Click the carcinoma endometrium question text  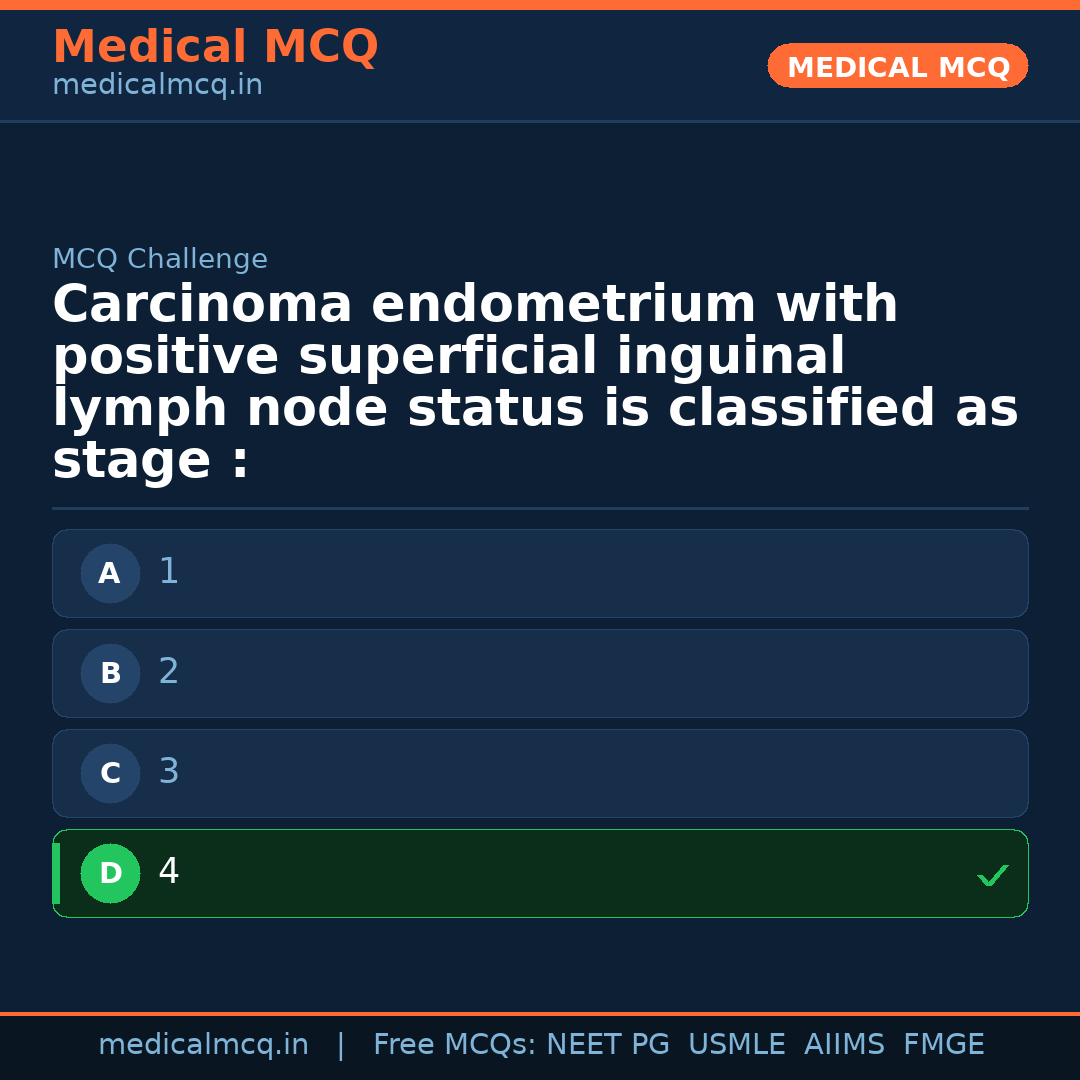point(535,383)
